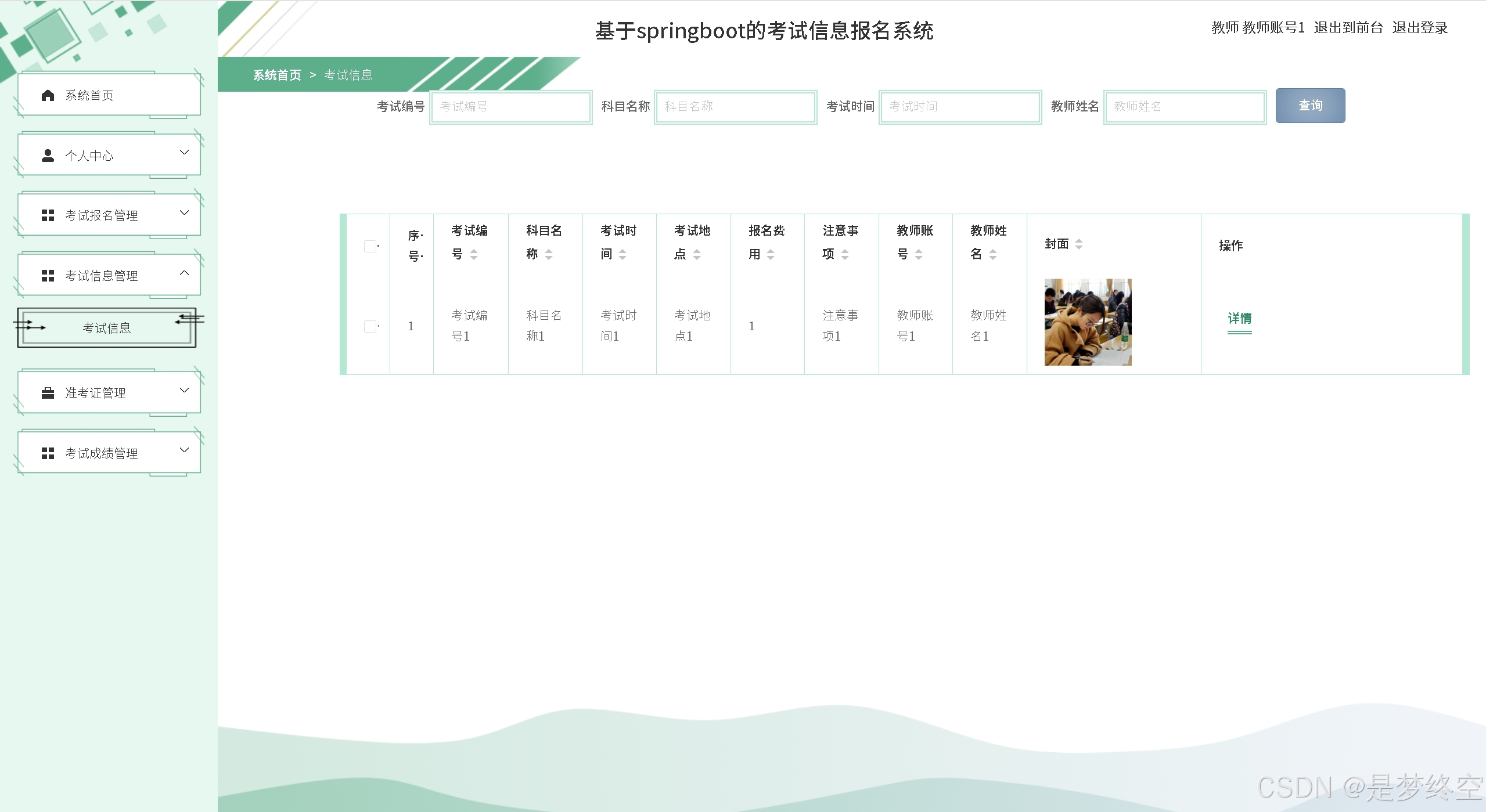Click the 退出登录 link in header
This screenshot has width=1486, height=812.
coord(1419,27)
